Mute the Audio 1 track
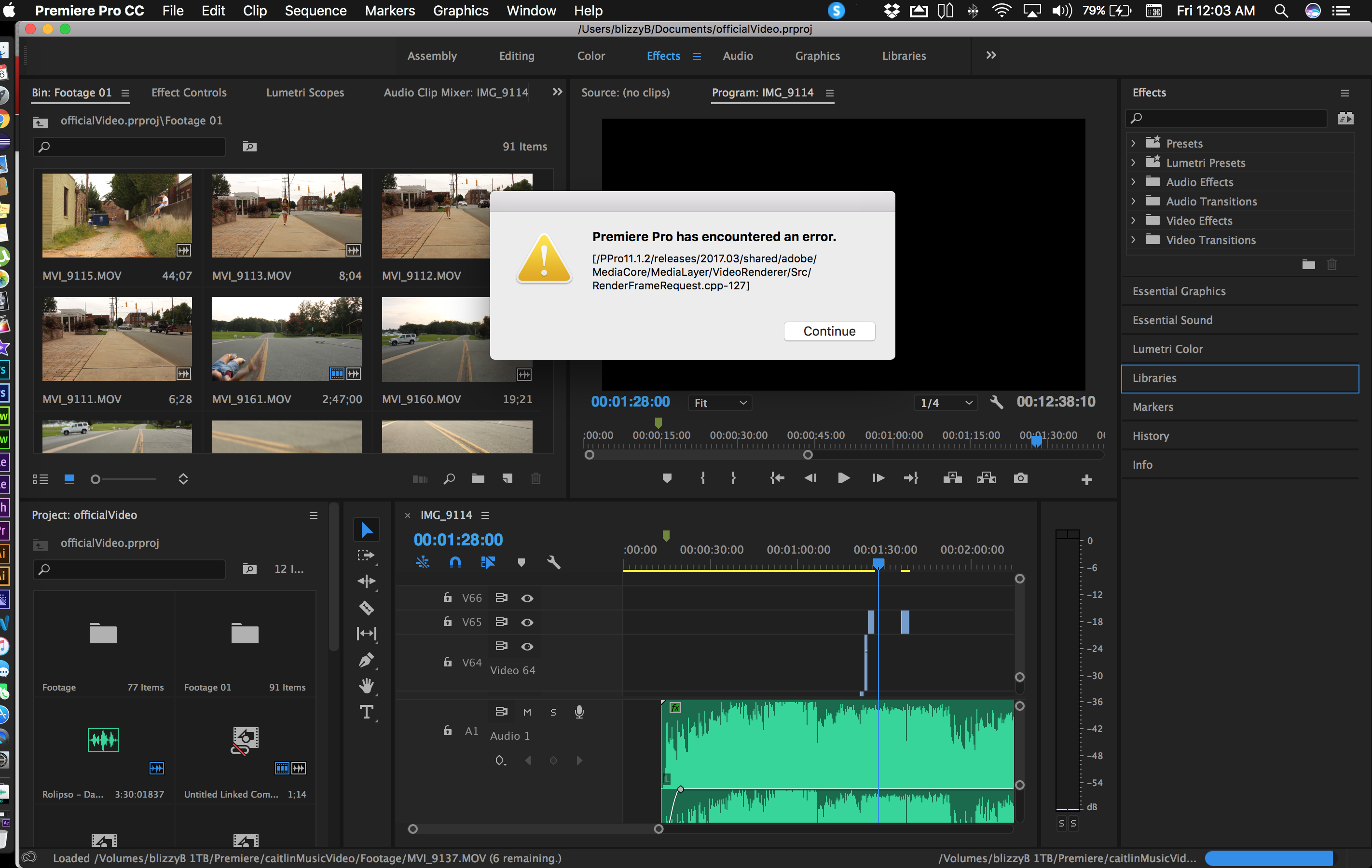Image resolution: width=1372 pixels, height=868 pixels. [527, 712]
